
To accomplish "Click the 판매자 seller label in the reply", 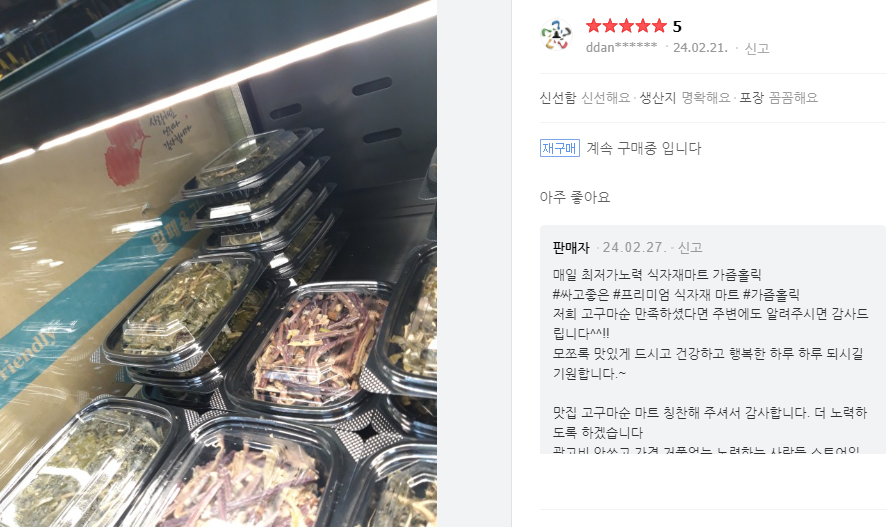I will (x=571, y=247).
